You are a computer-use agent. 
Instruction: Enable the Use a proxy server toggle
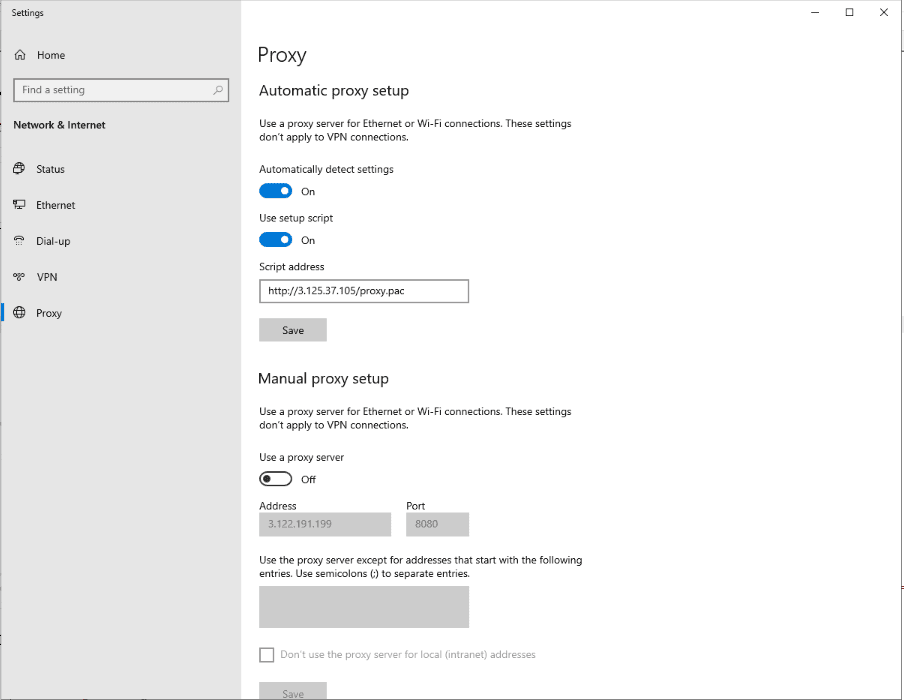276,479
